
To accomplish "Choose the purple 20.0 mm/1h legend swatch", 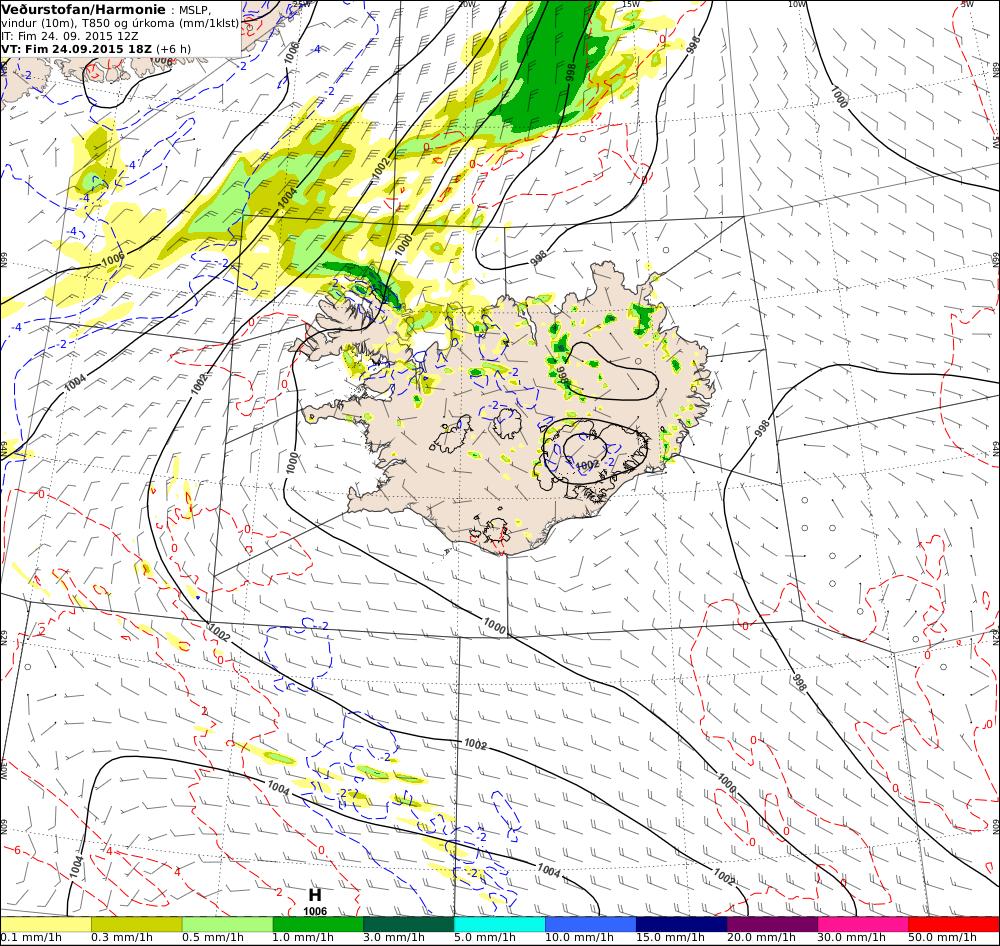I will pos(772,924).
